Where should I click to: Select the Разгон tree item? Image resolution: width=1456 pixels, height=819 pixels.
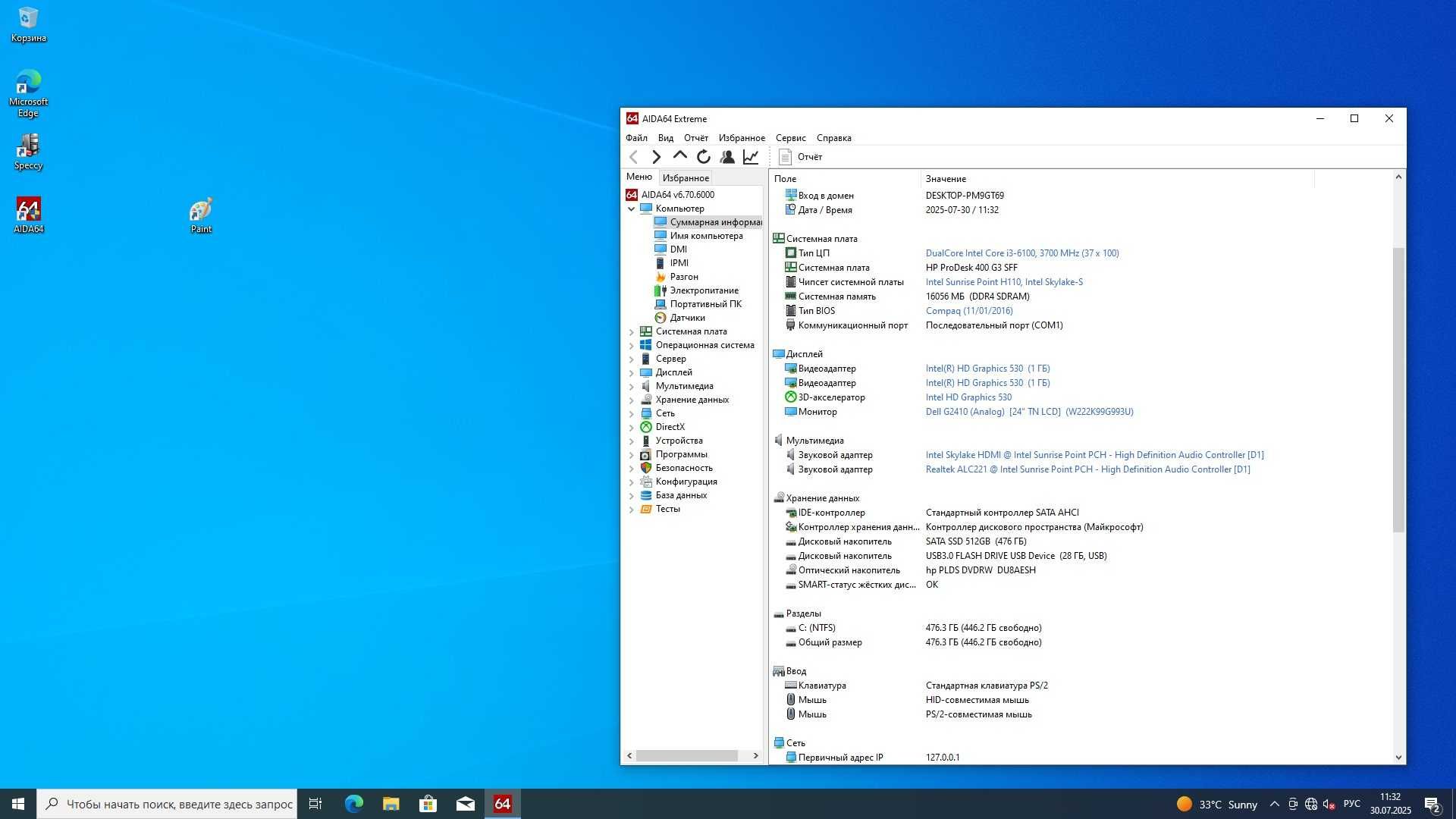click(676, 277)
